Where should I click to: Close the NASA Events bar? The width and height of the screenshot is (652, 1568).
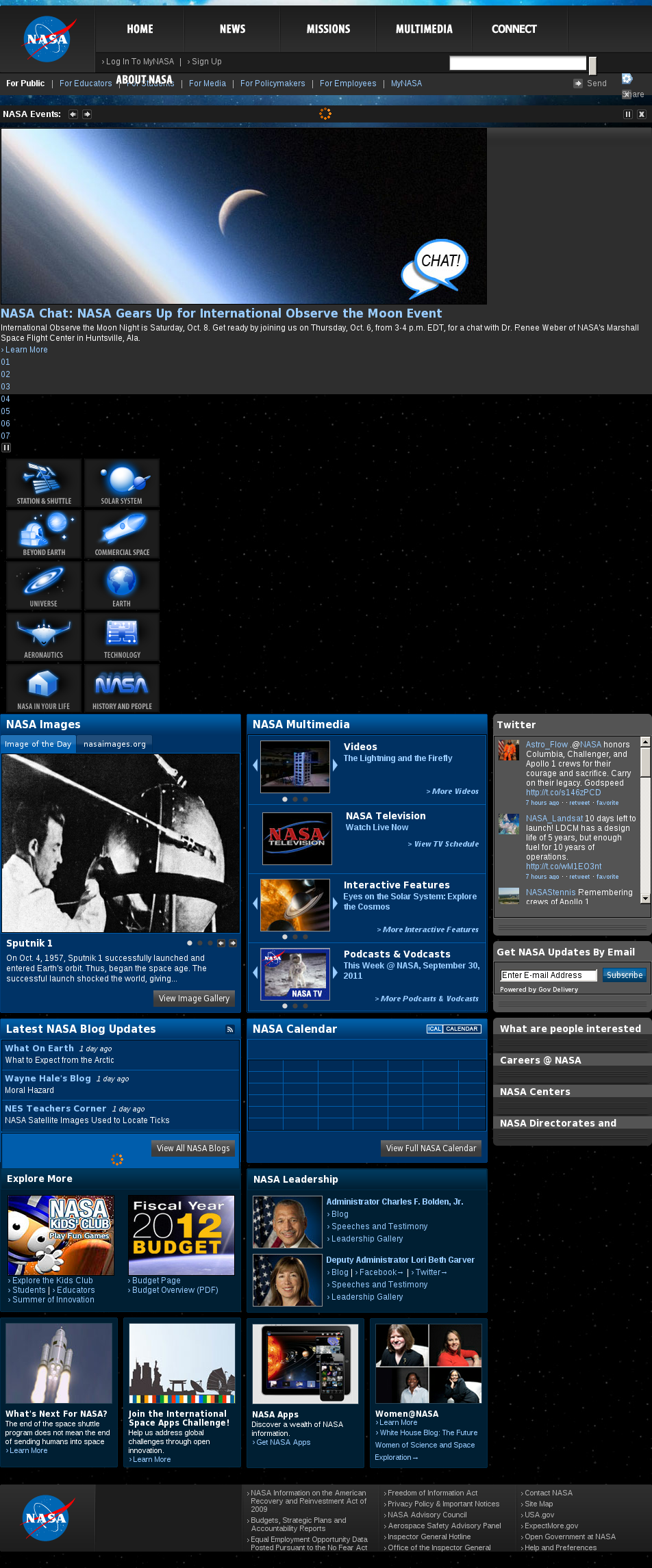pos(642,114)
